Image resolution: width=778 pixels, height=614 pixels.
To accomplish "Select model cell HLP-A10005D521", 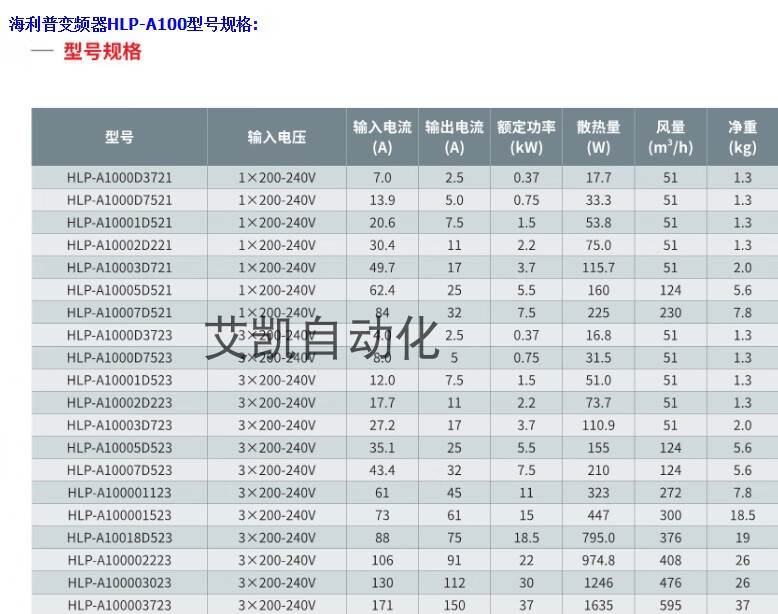I will (x=119, y=290).
